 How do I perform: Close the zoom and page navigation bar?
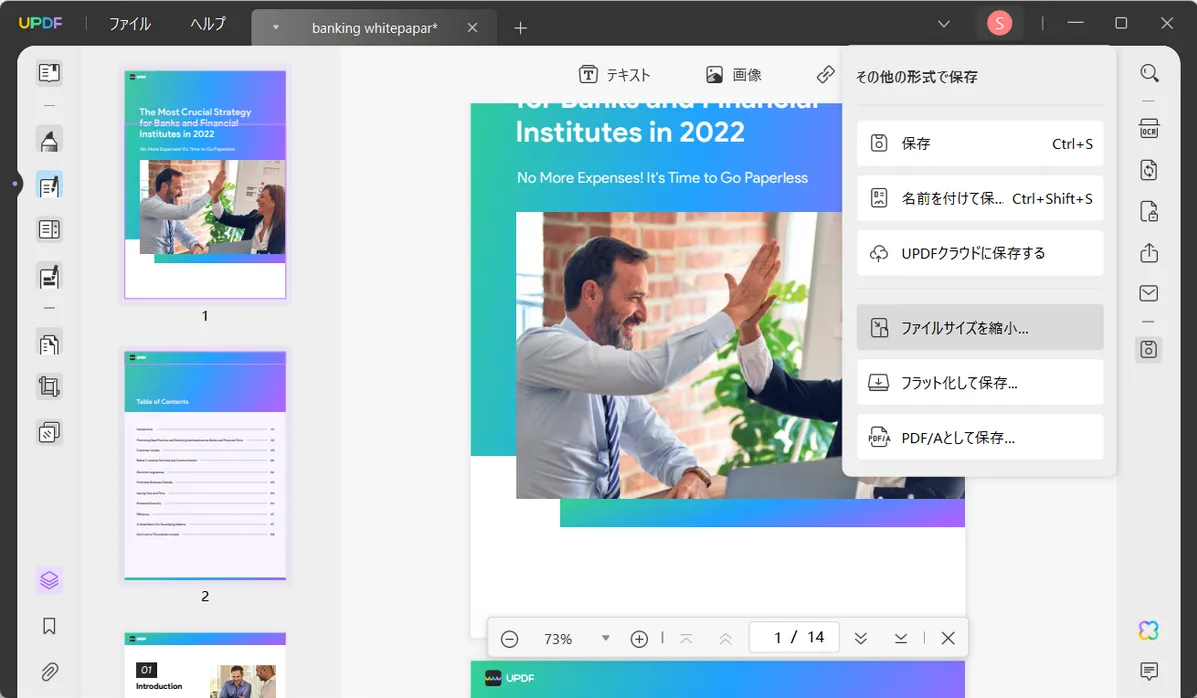coord(948,638)
